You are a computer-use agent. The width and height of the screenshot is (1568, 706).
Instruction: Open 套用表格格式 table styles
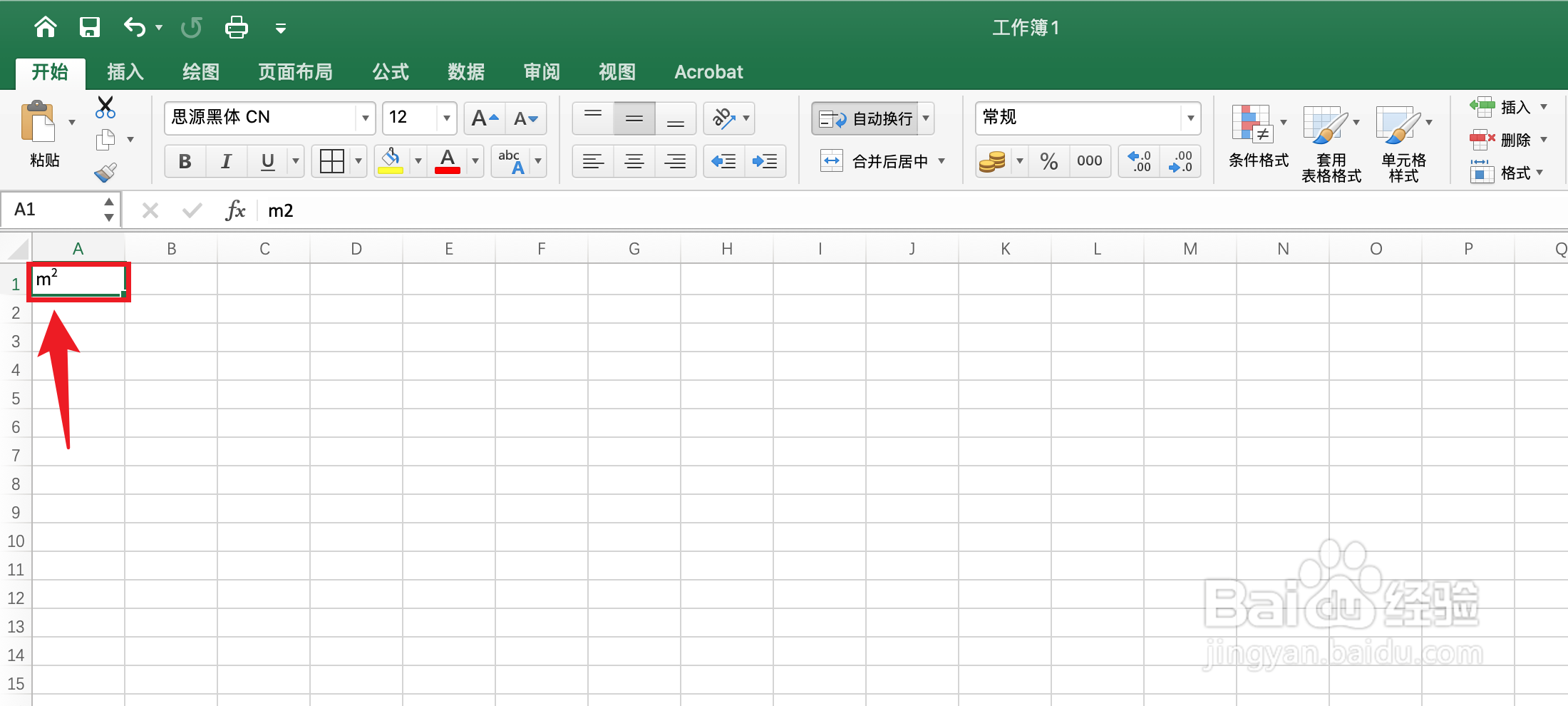1331,145
